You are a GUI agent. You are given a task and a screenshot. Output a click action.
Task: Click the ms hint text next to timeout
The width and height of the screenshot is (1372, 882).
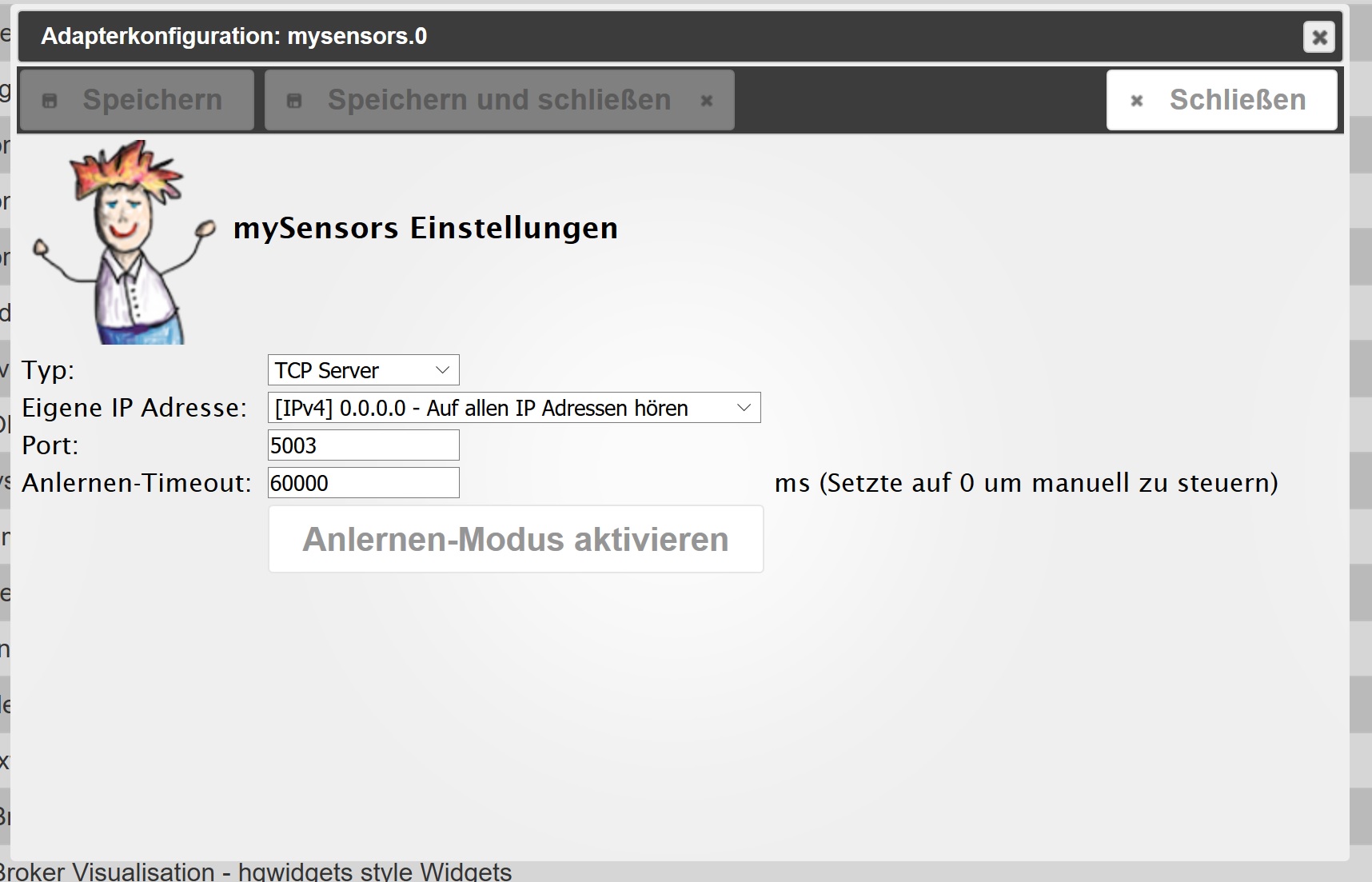(1026, 483)
